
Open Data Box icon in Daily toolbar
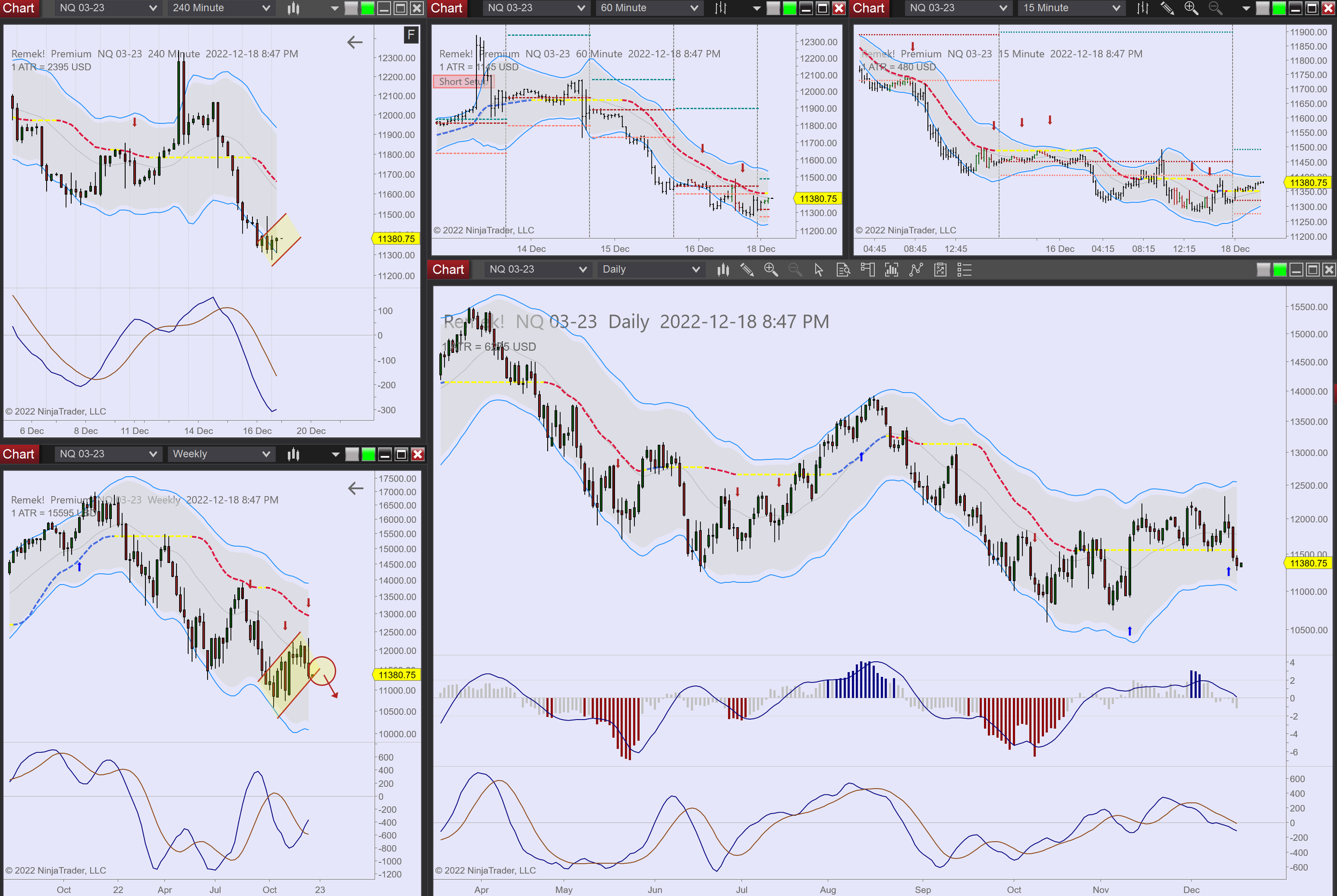[x=843, y=269]
